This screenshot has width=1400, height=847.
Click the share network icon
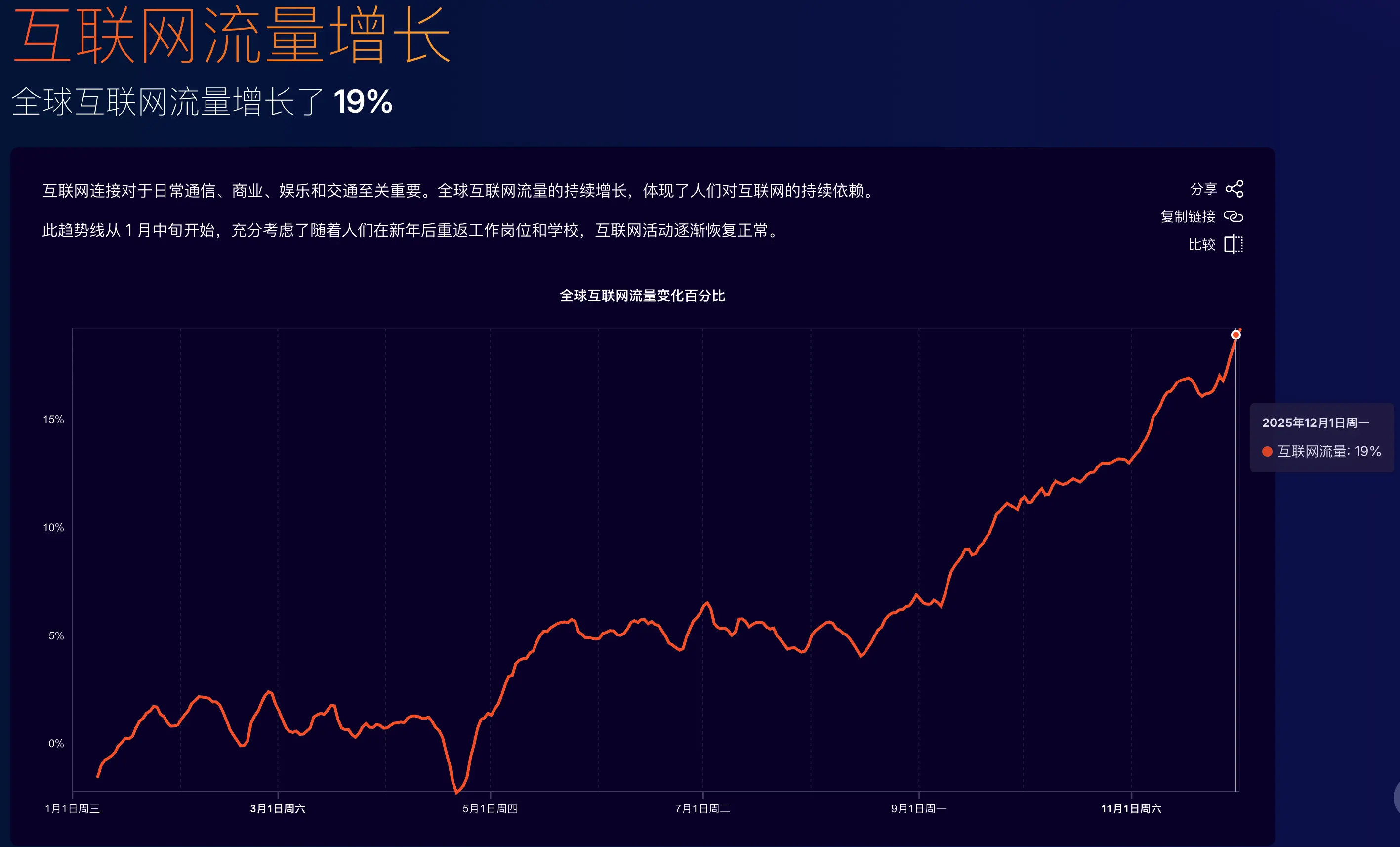(x=1234, y=189)
